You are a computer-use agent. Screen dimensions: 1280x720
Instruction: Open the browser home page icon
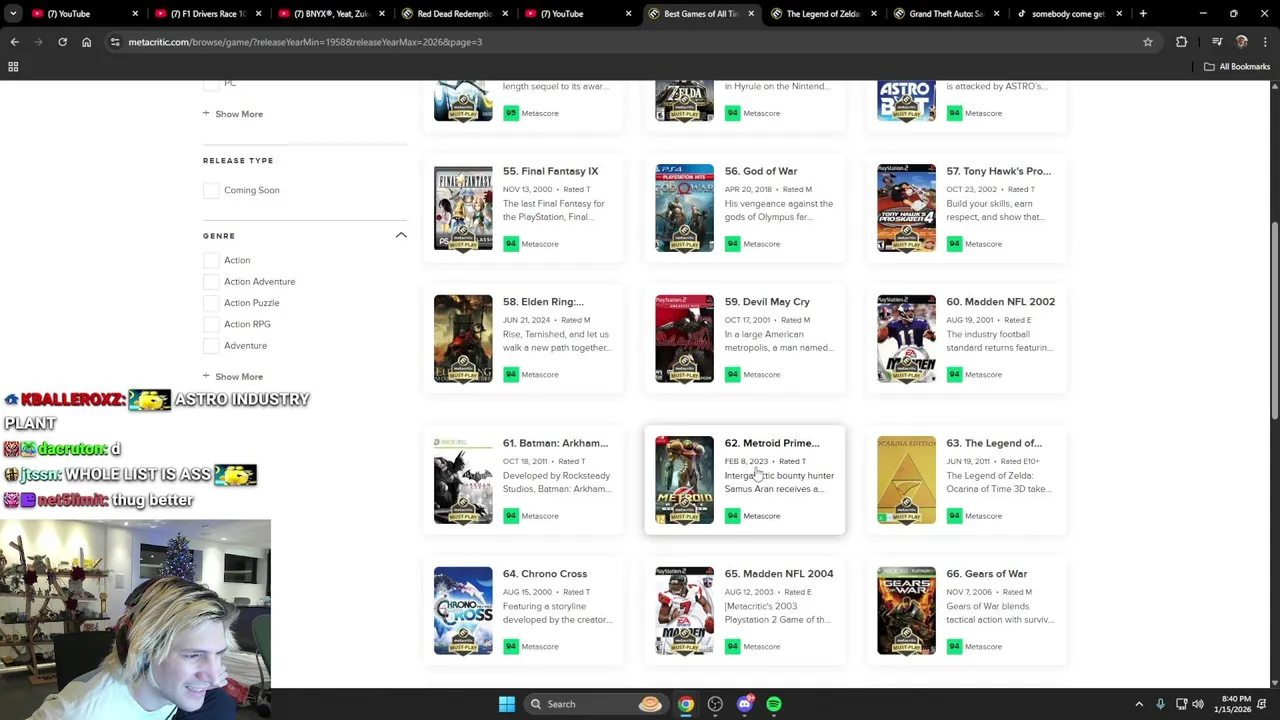click(86, 42)
